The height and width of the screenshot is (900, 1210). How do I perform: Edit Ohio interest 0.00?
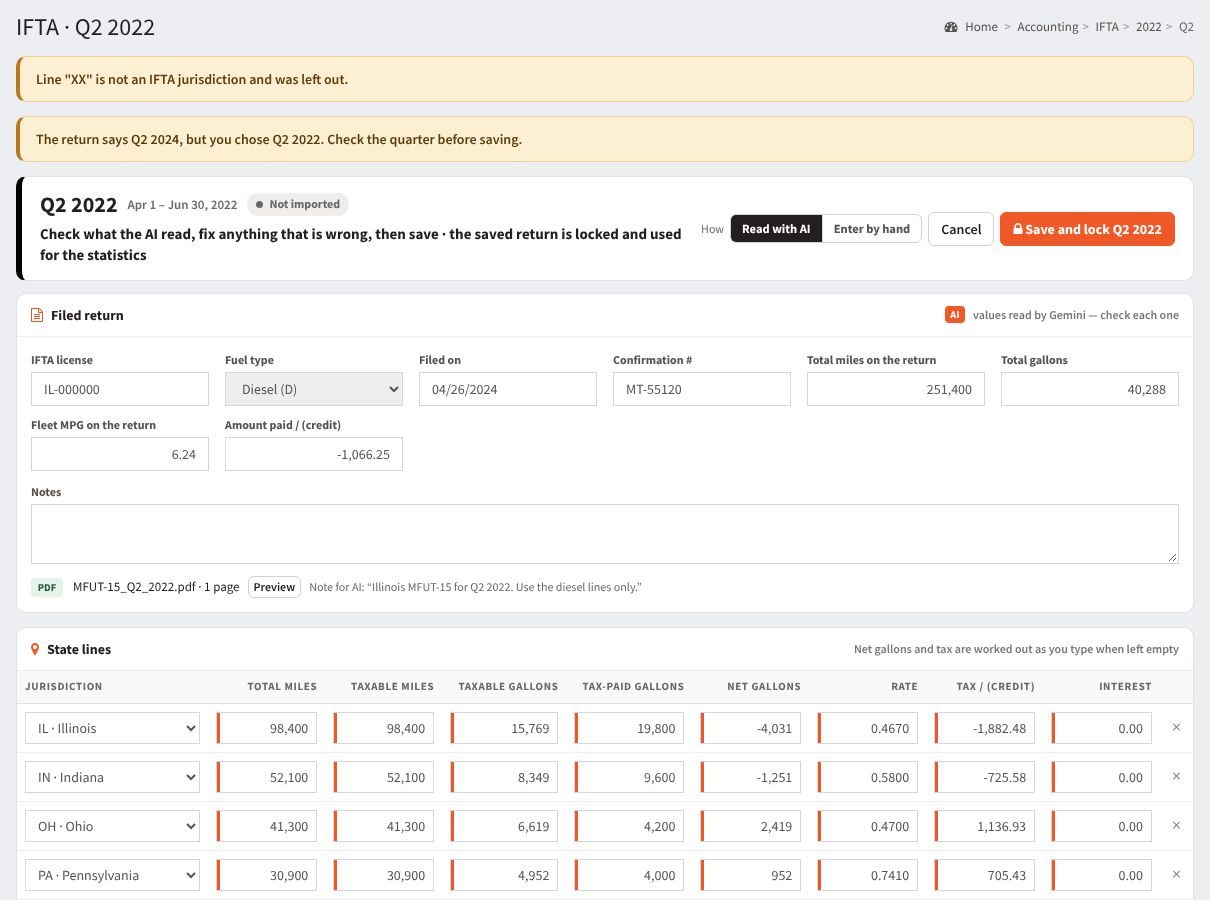tap(1102, 826)
